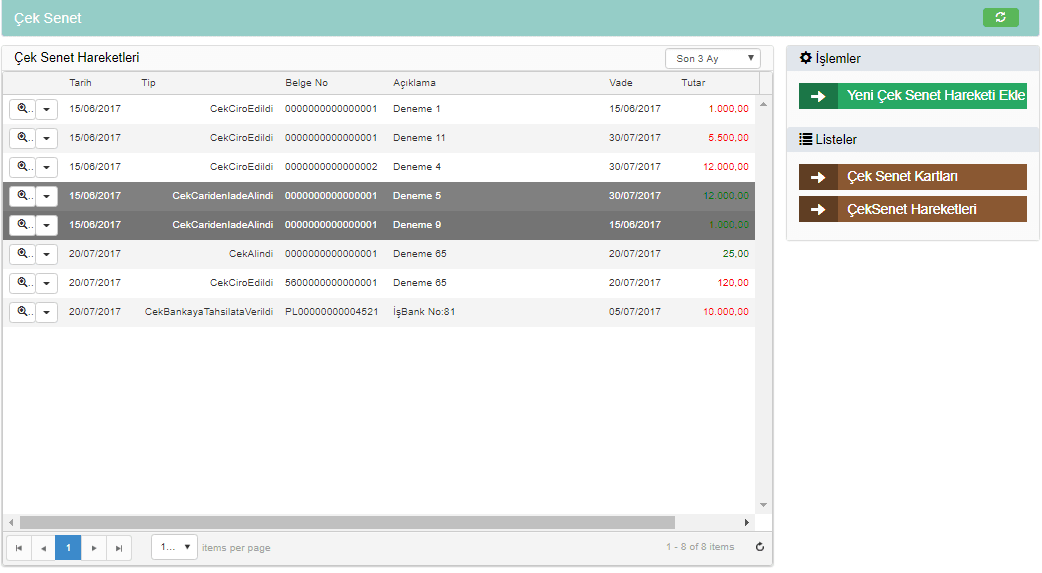The height and width of the screenshot is (573, 1042).
Task: Select page 1 in the pager
Action: point(68,547)
